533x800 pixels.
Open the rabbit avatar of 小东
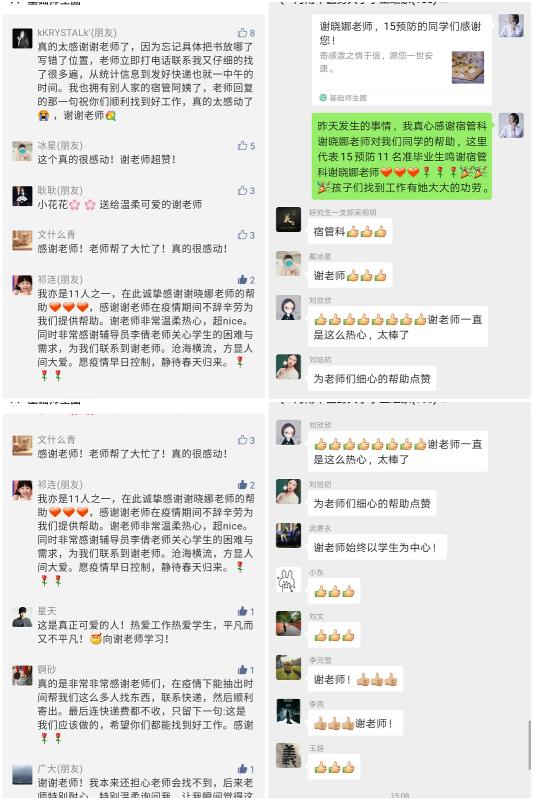point(288,580)
